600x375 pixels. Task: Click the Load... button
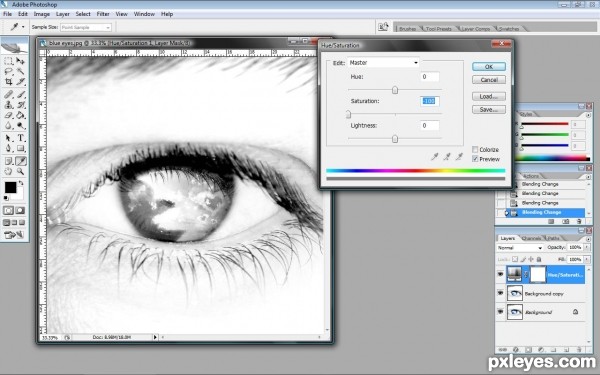(489, 96)
